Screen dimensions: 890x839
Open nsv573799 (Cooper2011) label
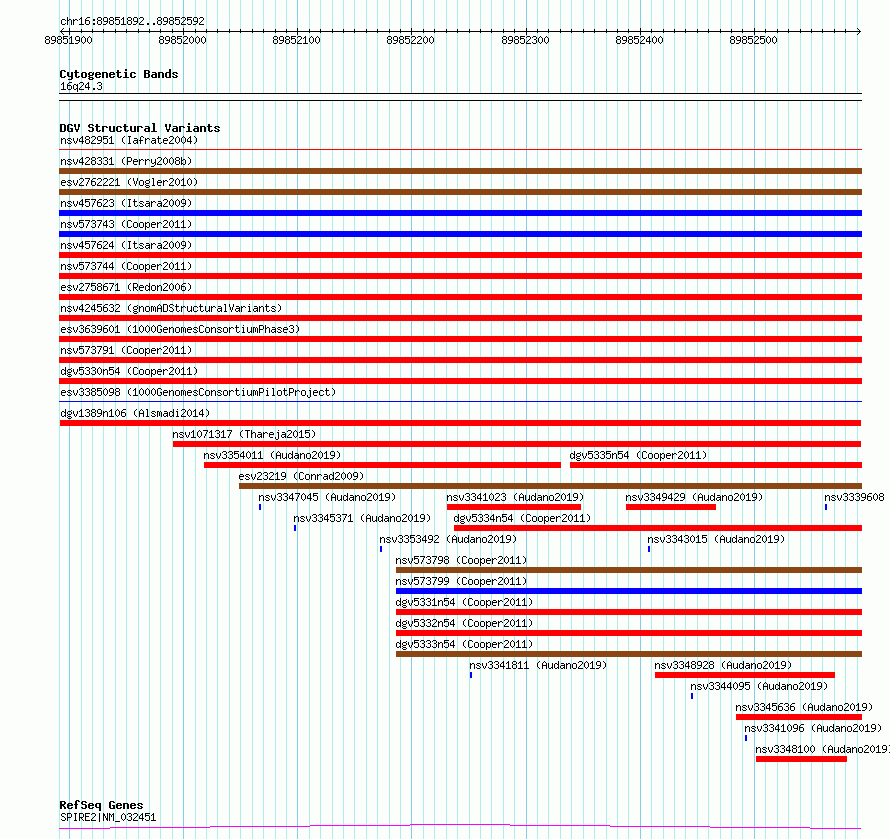(x=461, y=581)
